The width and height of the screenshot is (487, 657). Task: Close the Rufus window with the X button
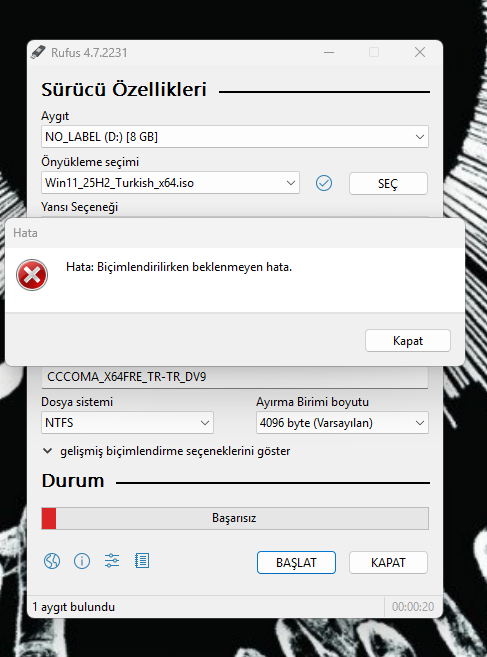tap(420, 52)
